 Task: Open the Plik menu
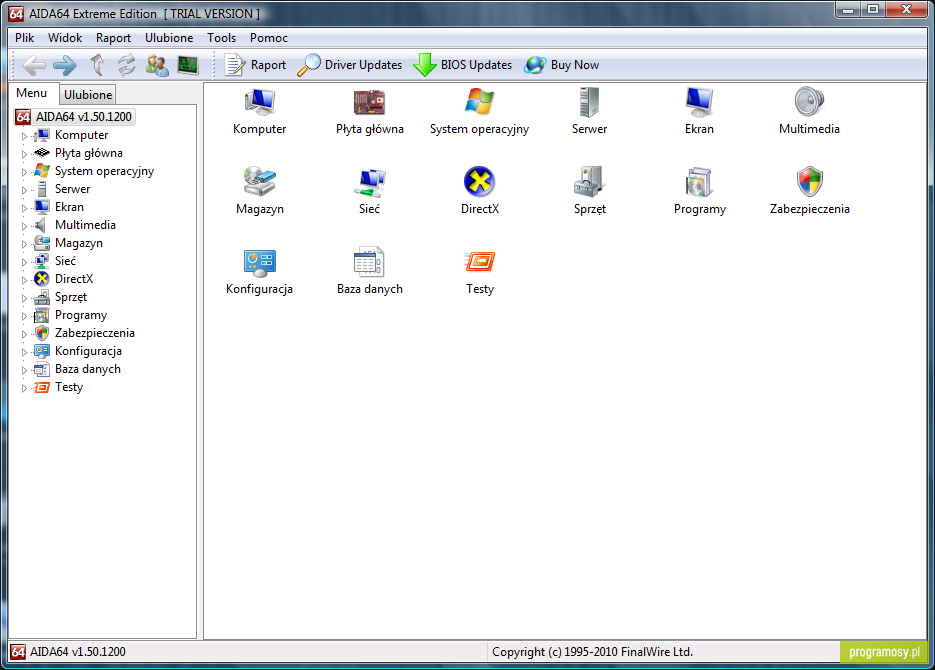pyautogui.click(x=24, y=38)
